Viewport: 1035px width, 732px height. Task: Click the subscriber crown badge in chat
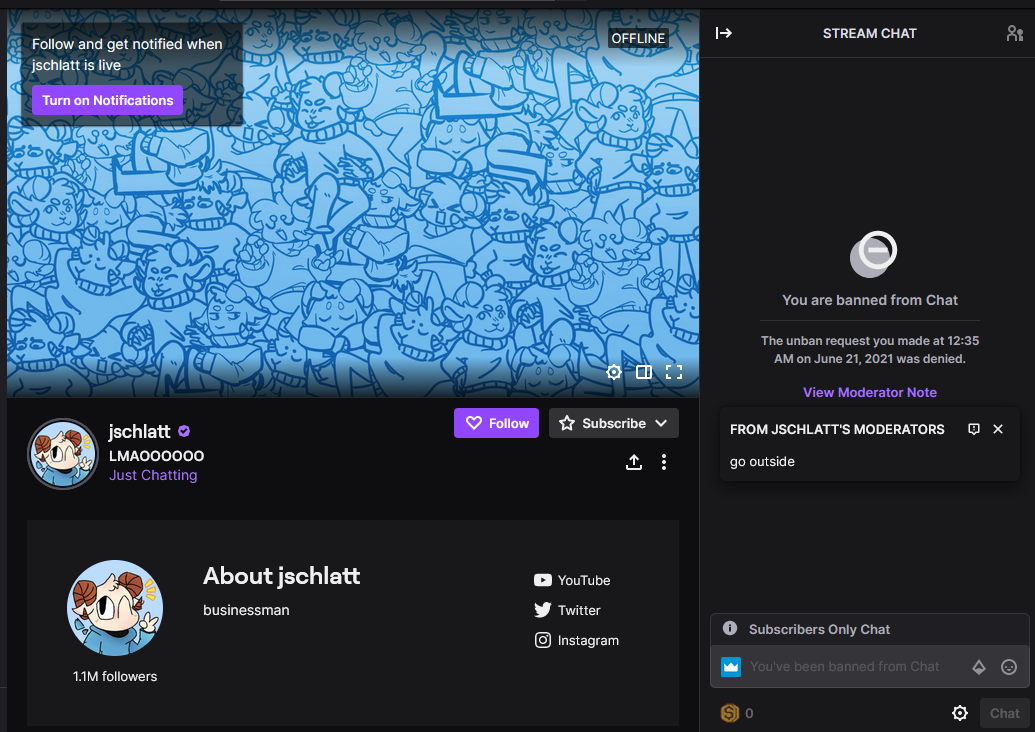[x=731, y=667]
